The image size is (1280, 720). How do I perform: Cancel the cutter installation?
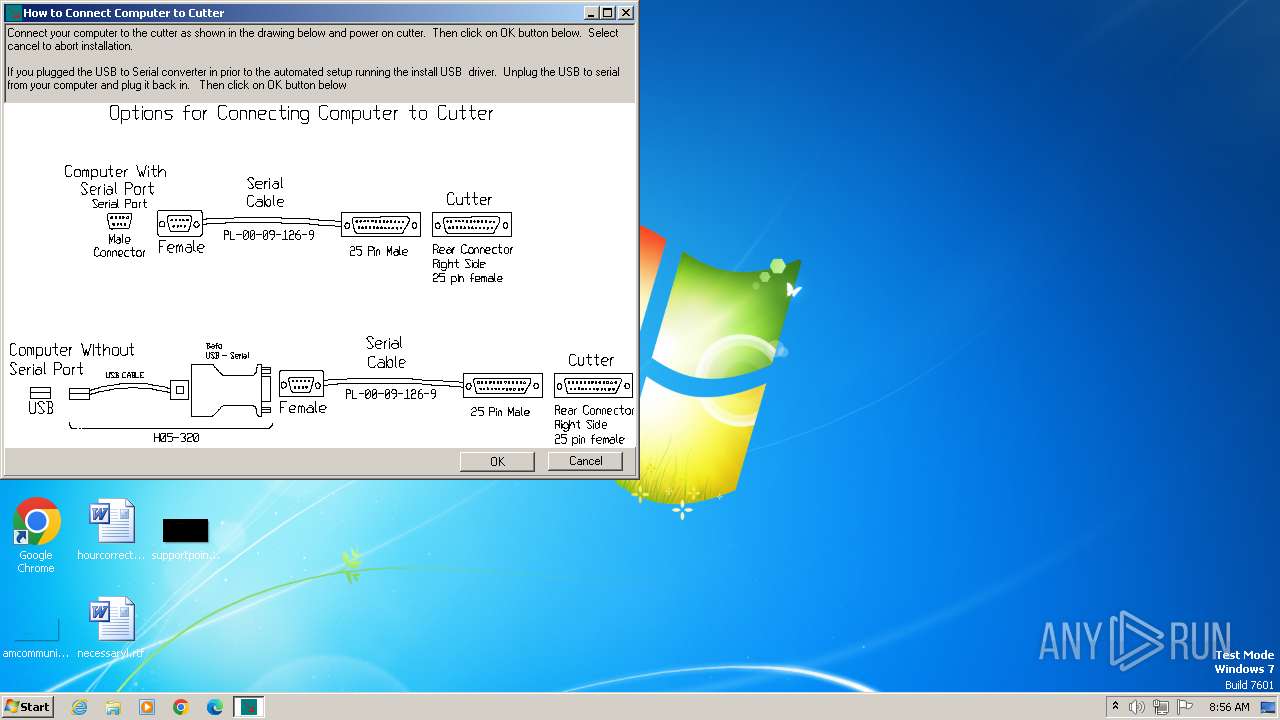coord(585,461)
